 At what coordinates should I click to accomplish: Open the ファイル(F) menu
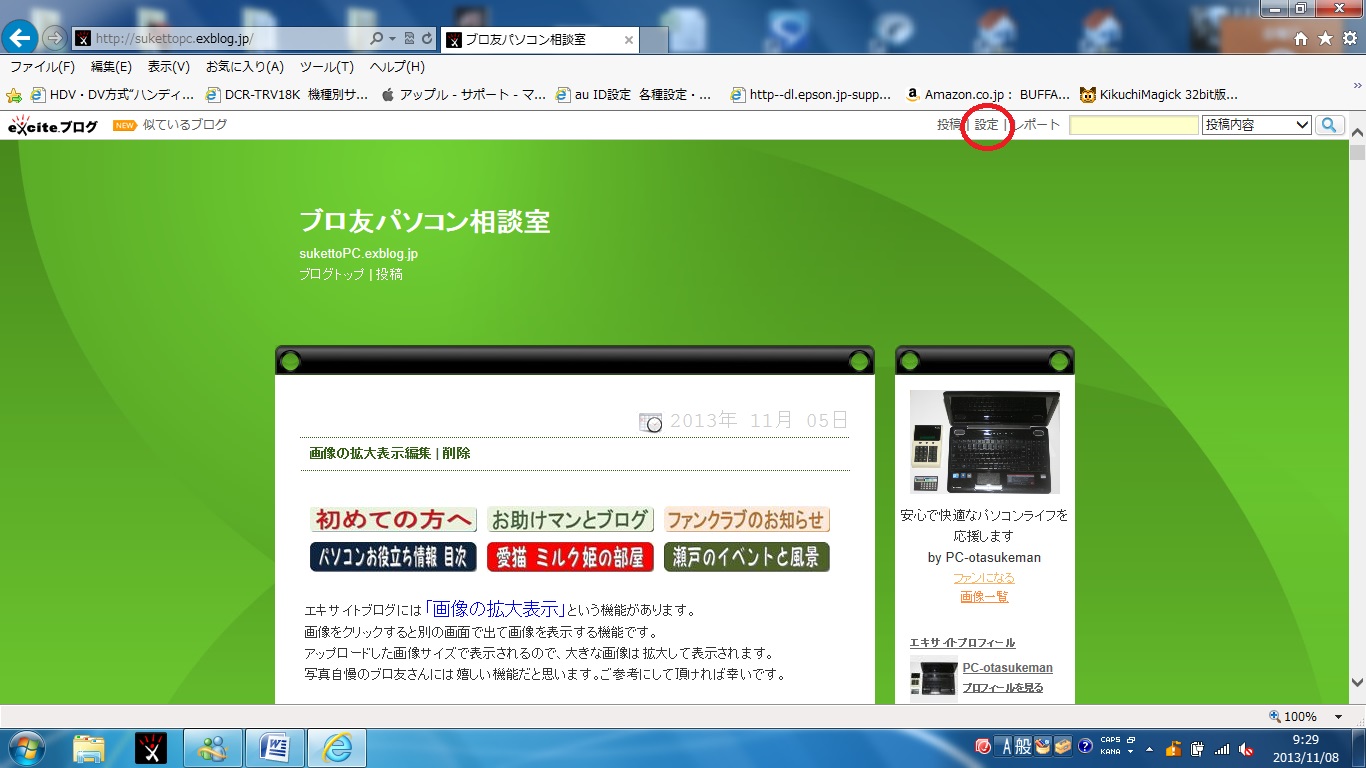click(42, 67)
